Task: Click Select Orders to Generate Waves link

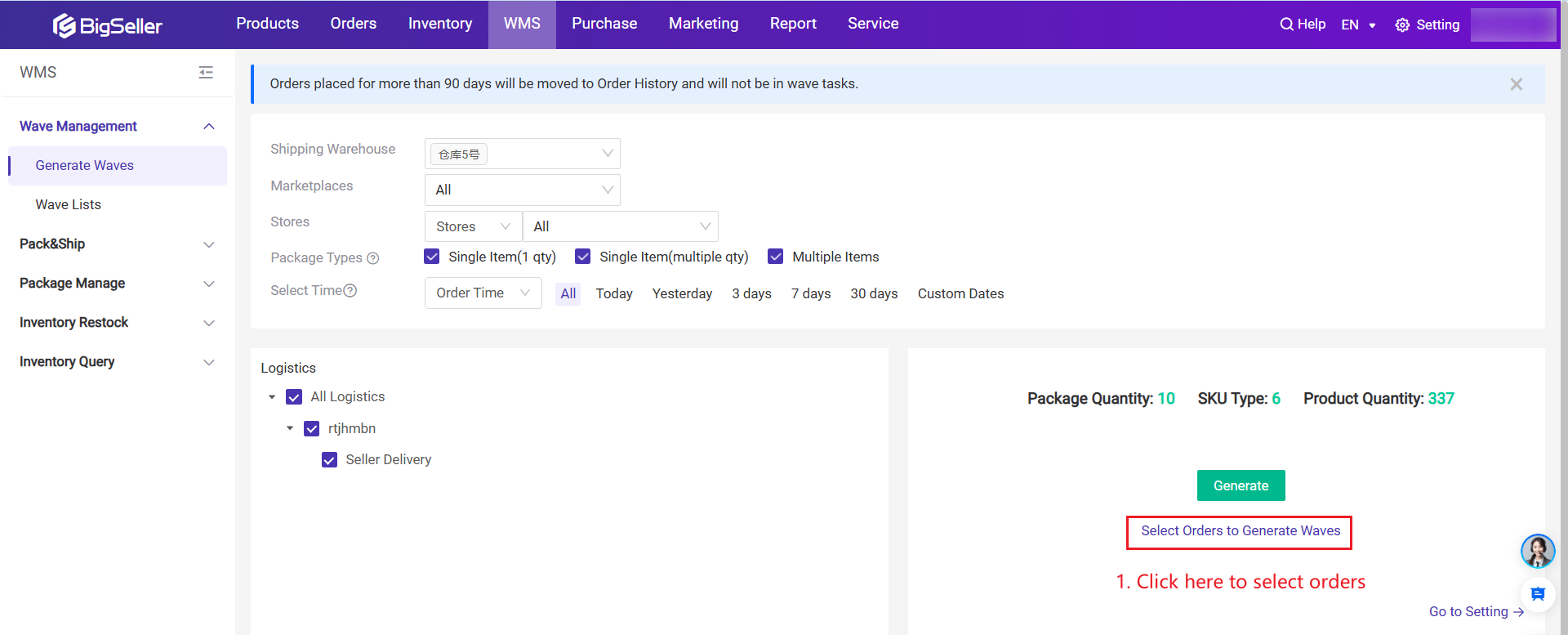Action: 1241,531
